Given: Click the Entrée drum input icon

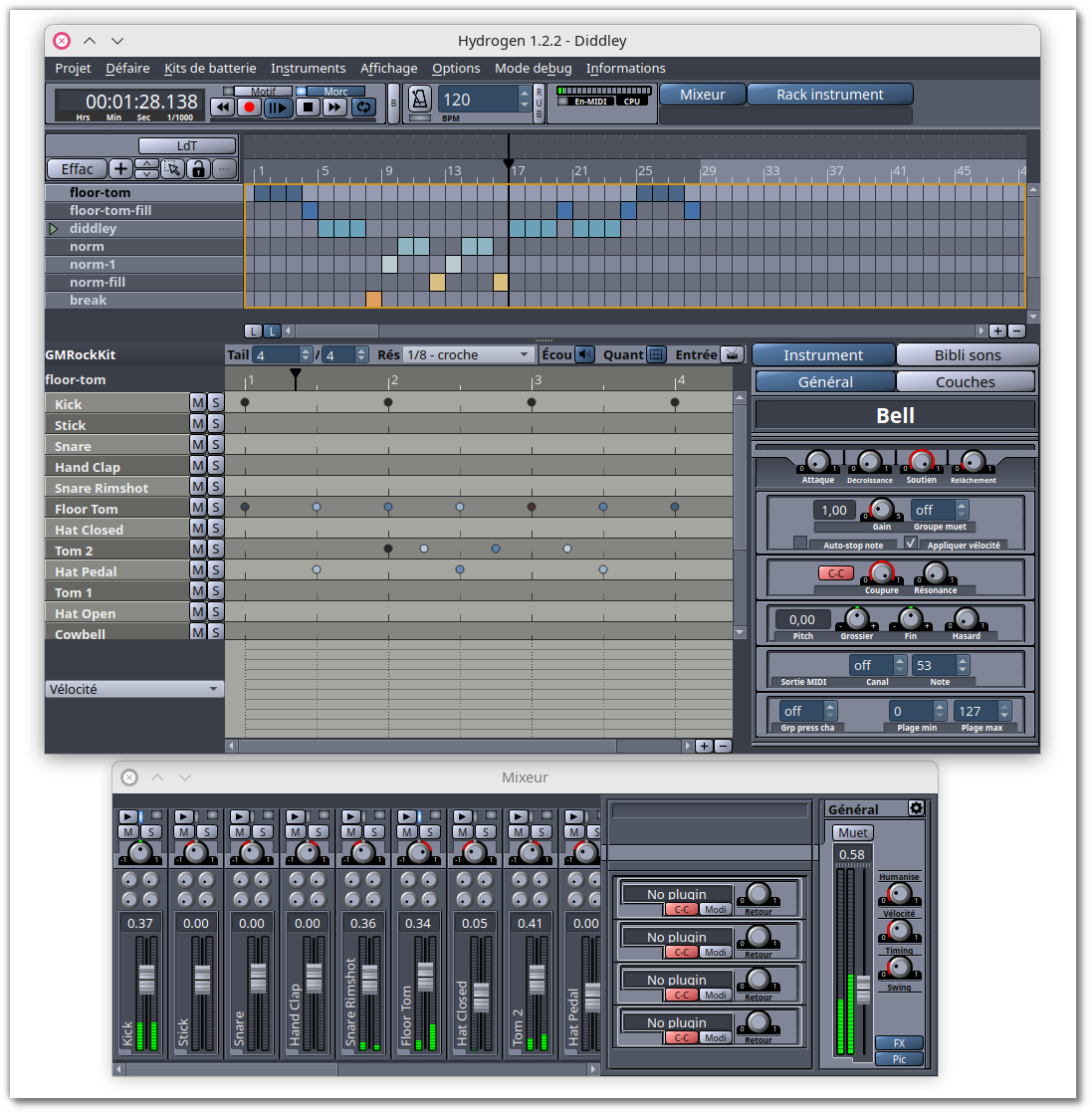Looking at the screenshot, I should pyautogui.click(x=732, y=354).
